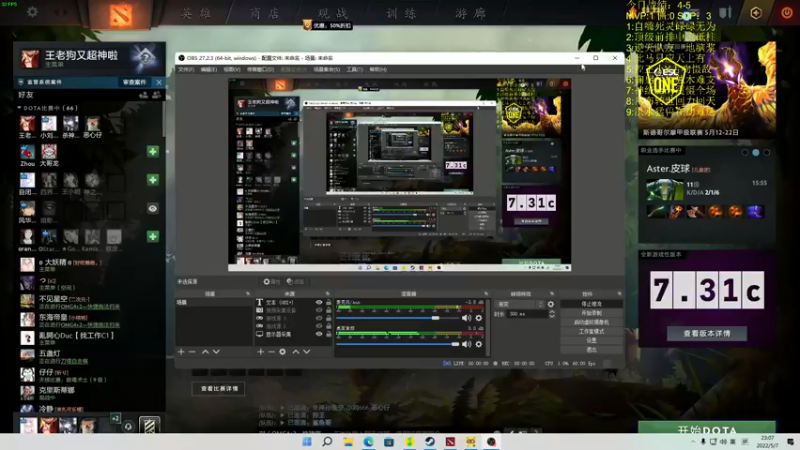
Task: Add a source with the Sources panel plus
Action: [x=261, y=352]
